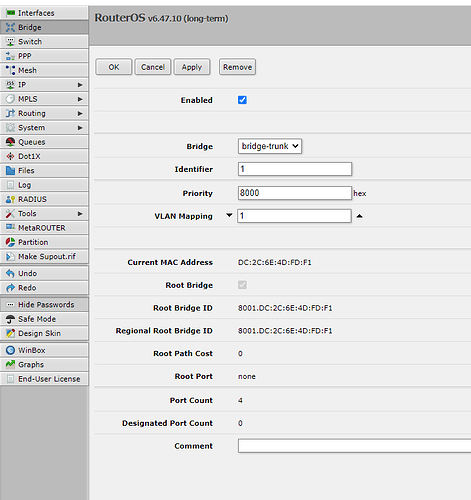Click Current MAC Address value DC:2C:6E:4D:FD:F1
Viewport: 471px width, 500px height.
275,262
